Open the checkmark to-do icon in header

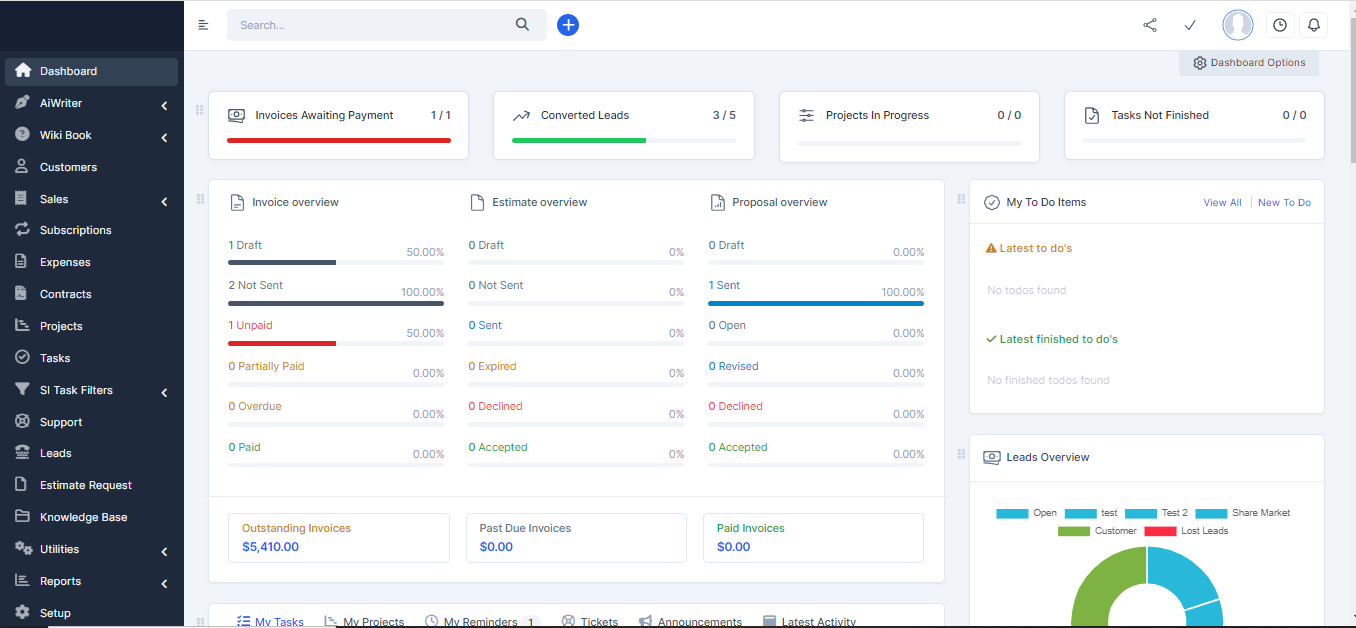[x=1190, y=25]
